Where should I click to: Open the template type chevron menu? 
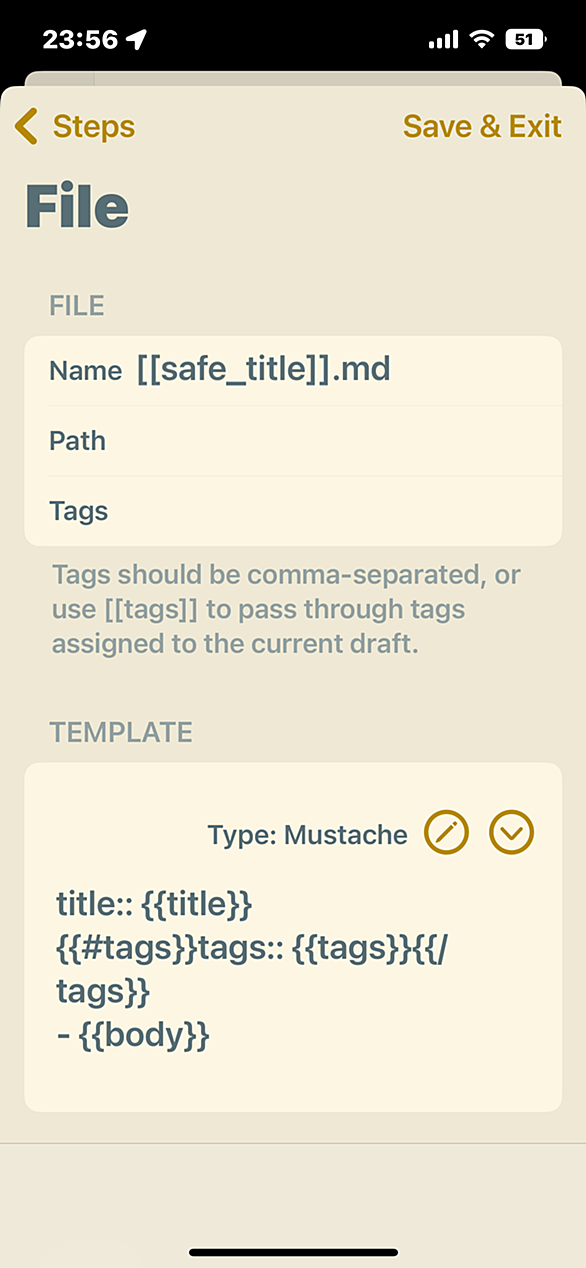click(511, 832)
